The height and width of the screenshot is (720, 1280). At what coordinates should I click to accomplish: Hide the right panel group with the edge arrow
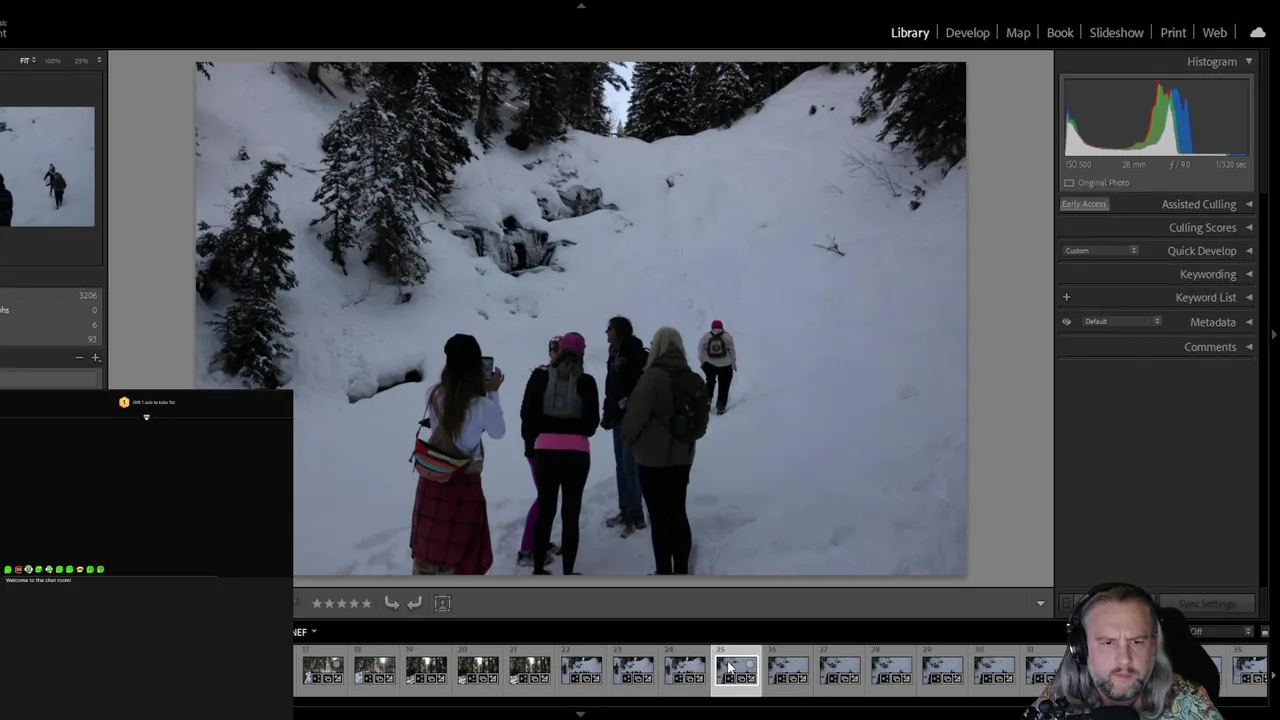click(x=1274, y=335)
